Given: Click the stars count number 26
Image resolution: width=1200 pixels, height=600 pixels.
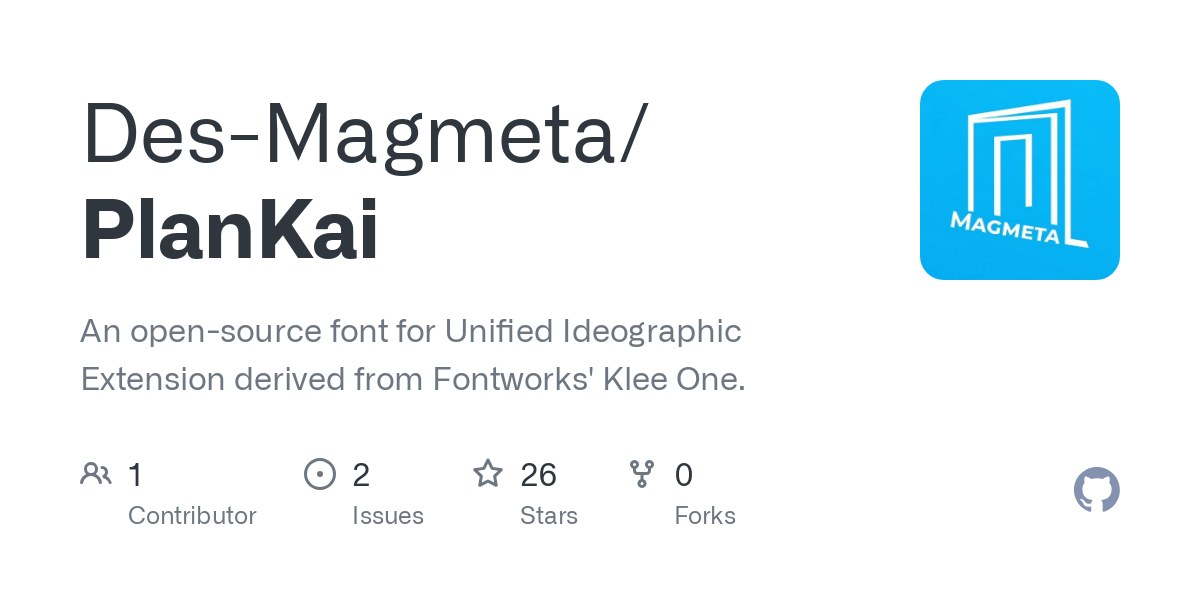Looking at the screenshot, I should [x=539, y=475].
